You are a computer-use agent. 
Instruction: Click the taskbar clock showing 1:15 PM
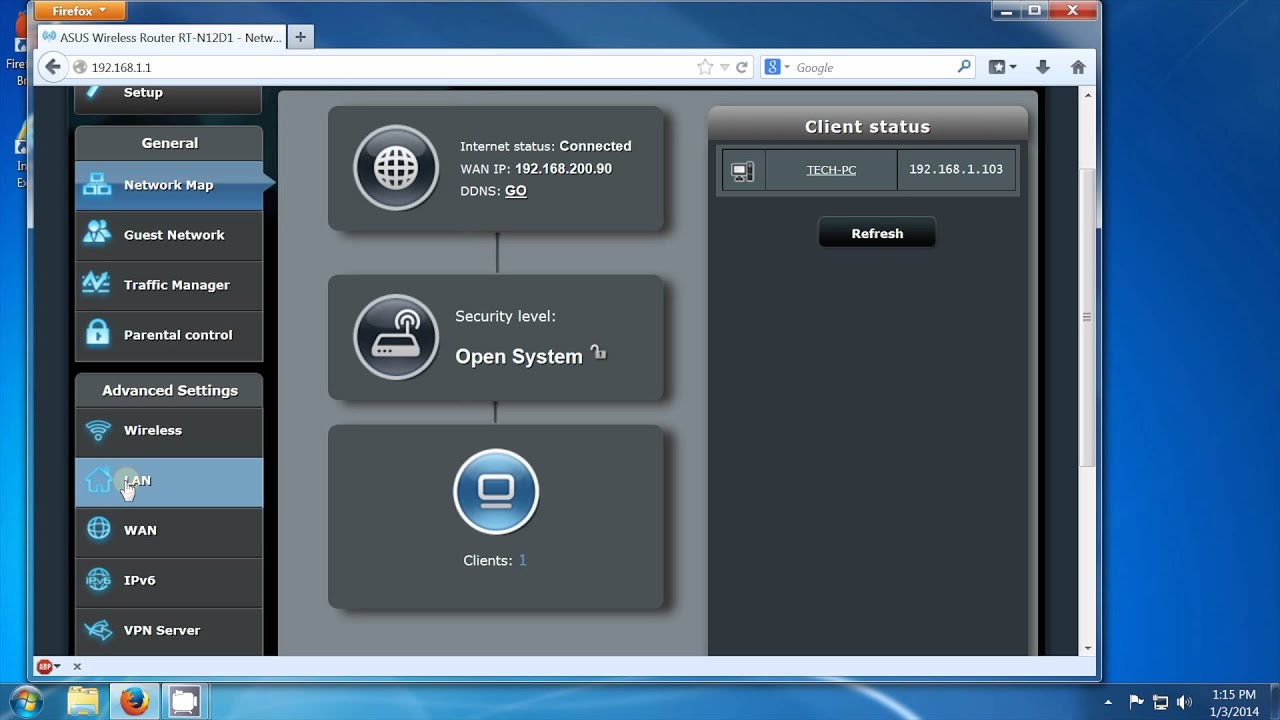tap(1233, 702)
